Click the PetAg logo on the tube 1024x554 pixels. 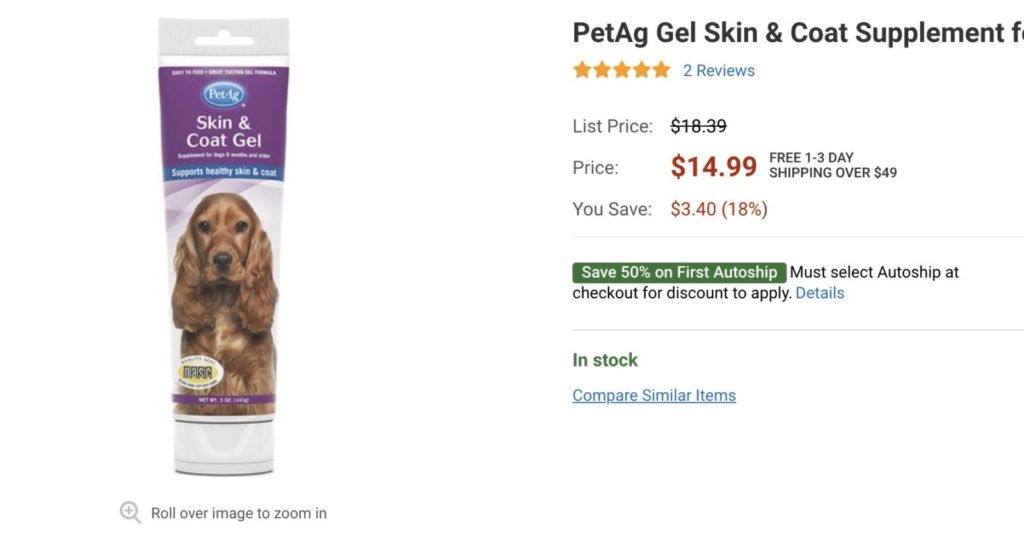point(223,95)
